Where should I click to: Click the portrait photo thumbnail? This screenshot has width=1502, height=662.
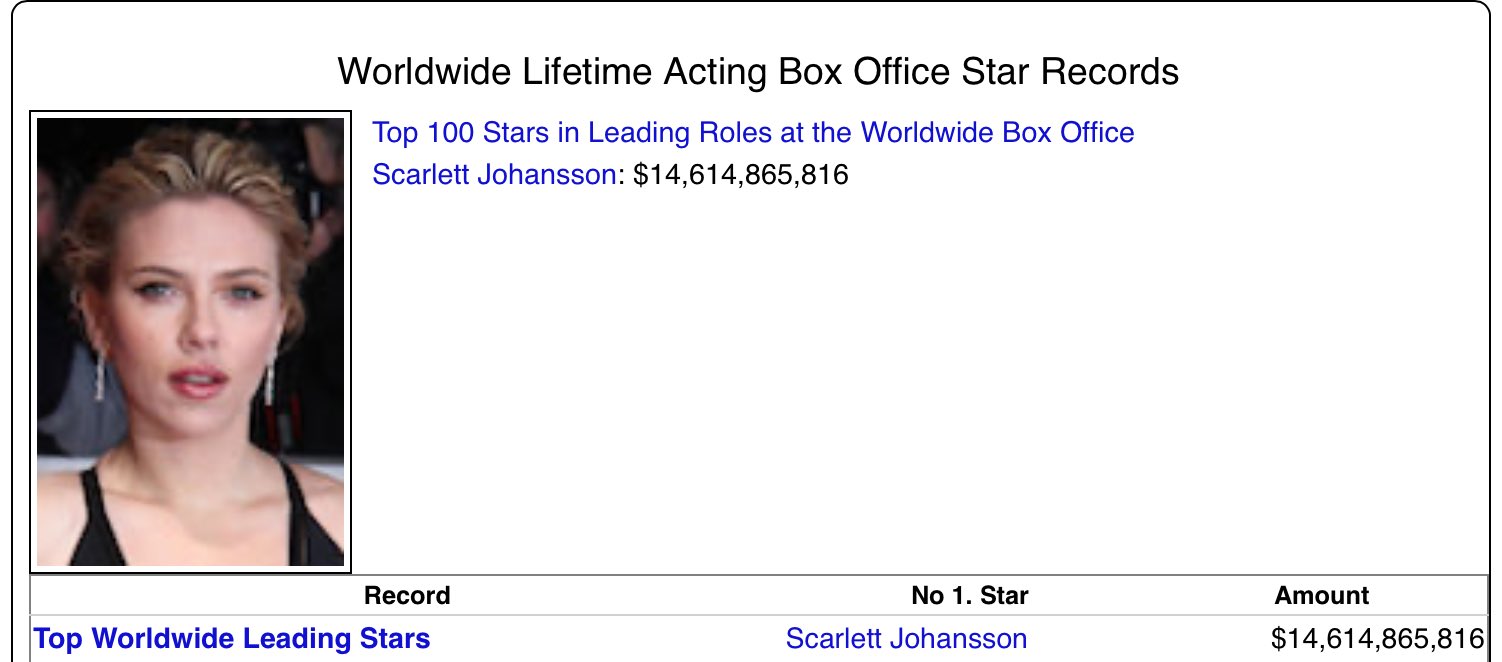coord(190,342)
